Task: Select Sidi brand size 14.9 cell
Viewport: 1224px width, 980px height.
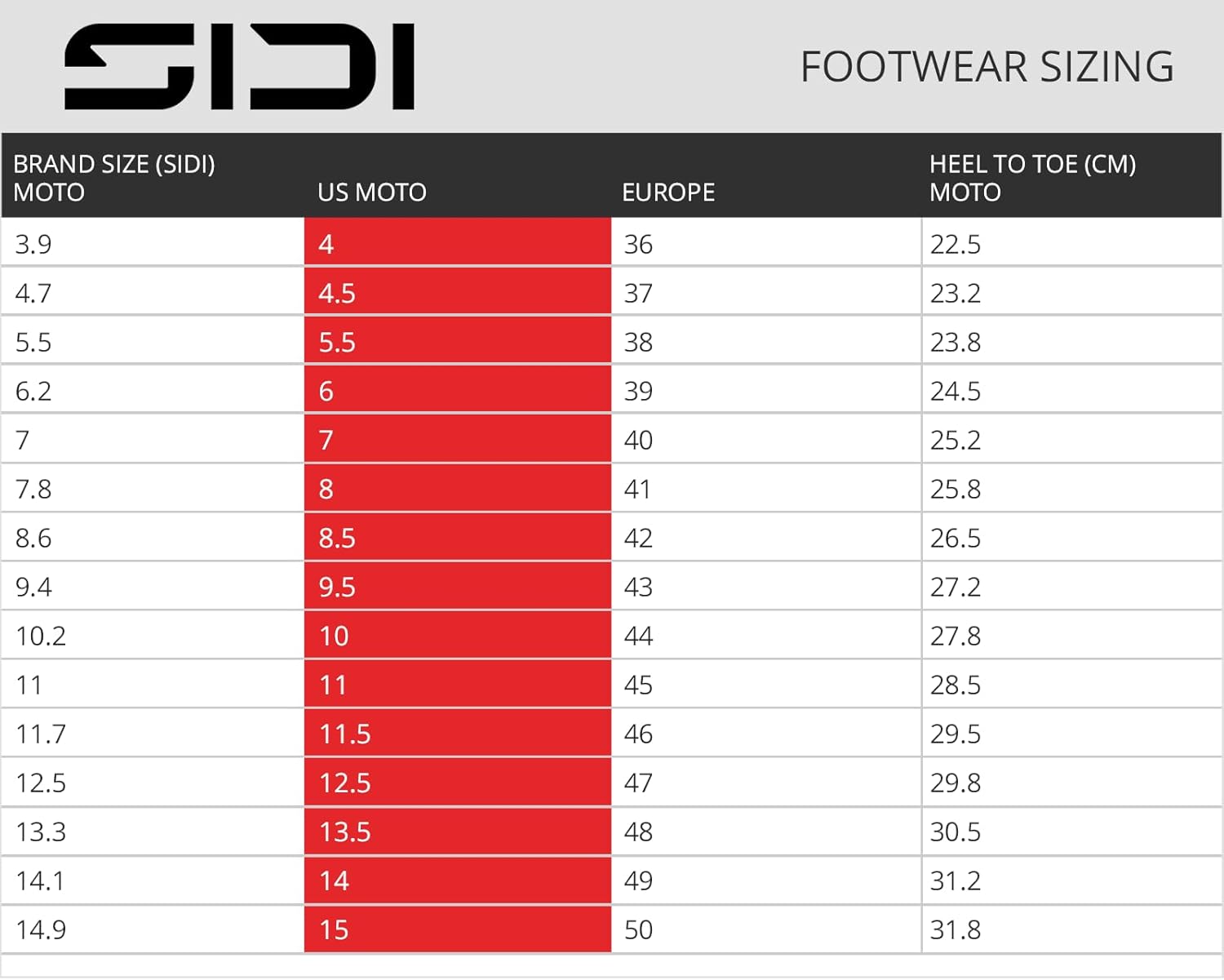Action: pyautogui.click(x=152, y=929)
